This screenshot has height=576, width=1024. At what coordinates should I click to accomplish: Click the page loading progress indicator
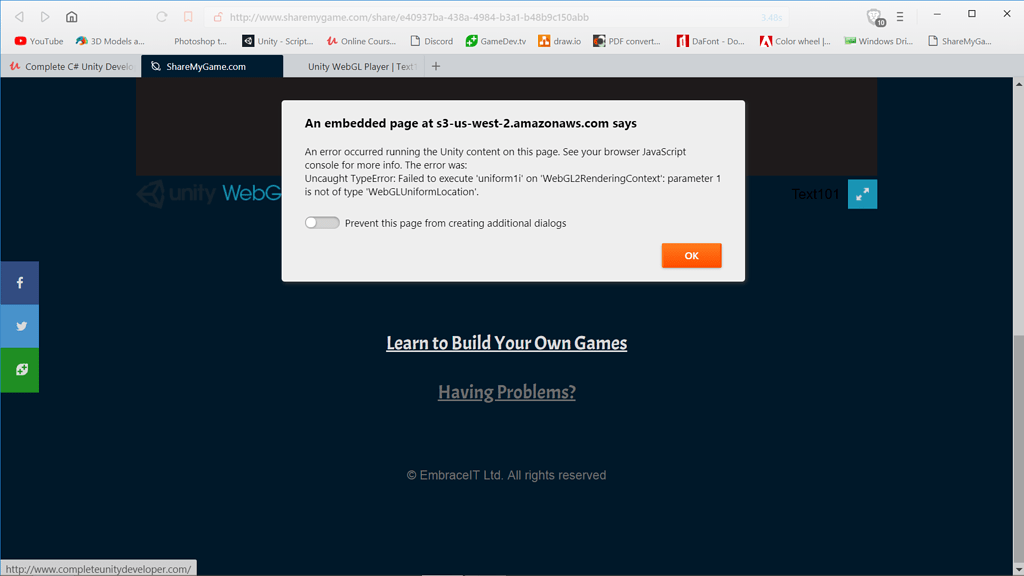click(770, 17)
